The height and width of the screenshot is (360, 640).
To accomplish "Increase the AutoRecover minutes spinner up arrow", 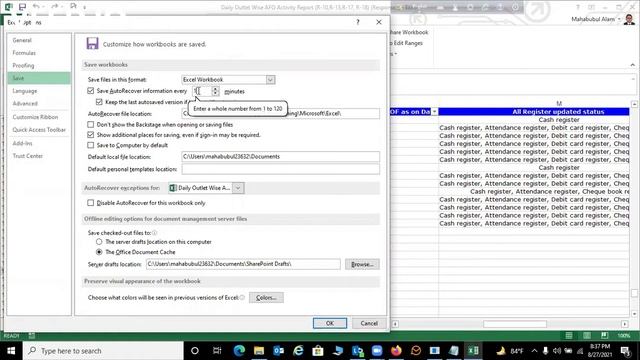I will (215, 89).
